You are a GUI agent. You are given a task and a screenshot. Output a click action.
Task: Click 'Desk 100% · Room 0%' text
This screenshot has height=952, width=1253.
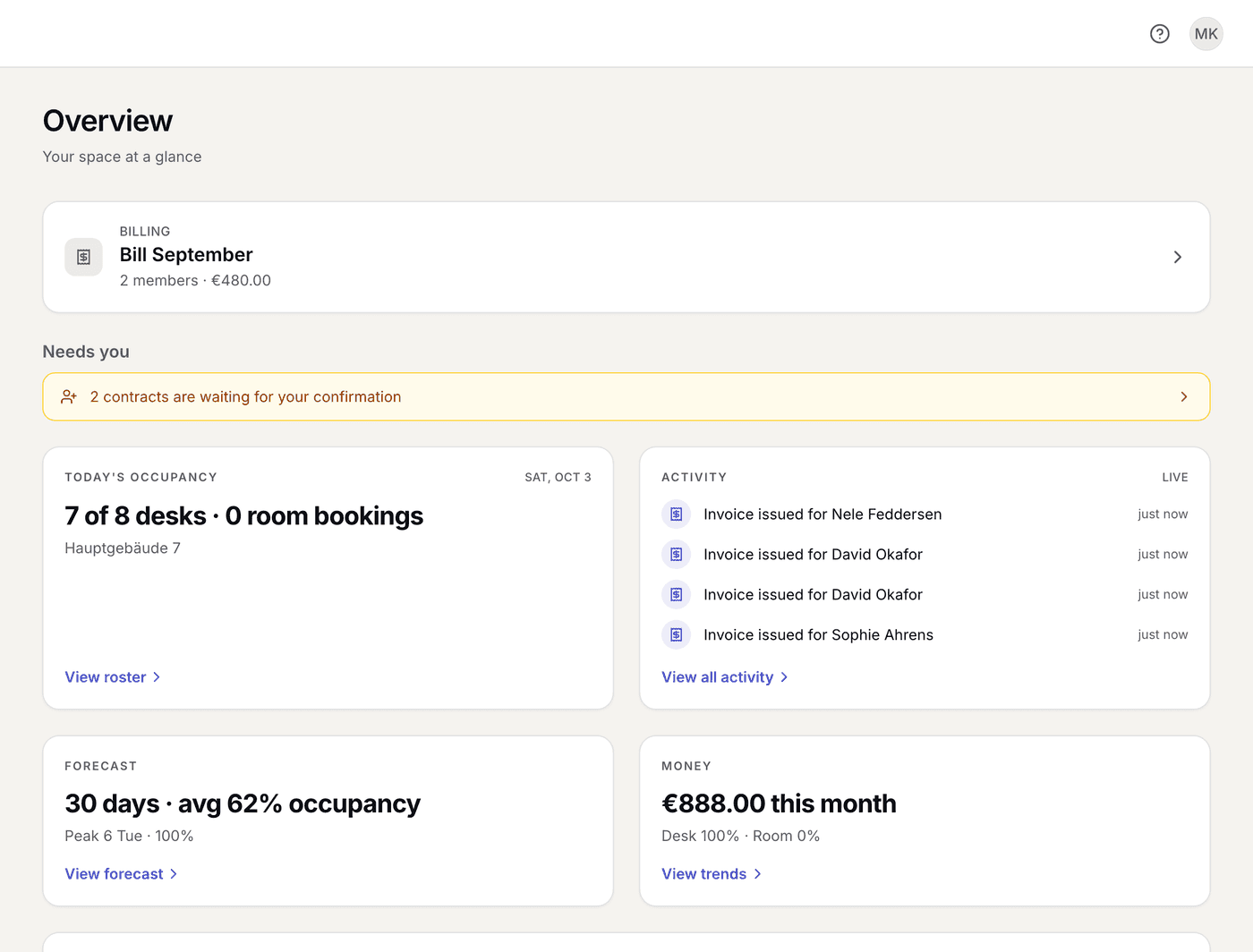coord(740,836)
